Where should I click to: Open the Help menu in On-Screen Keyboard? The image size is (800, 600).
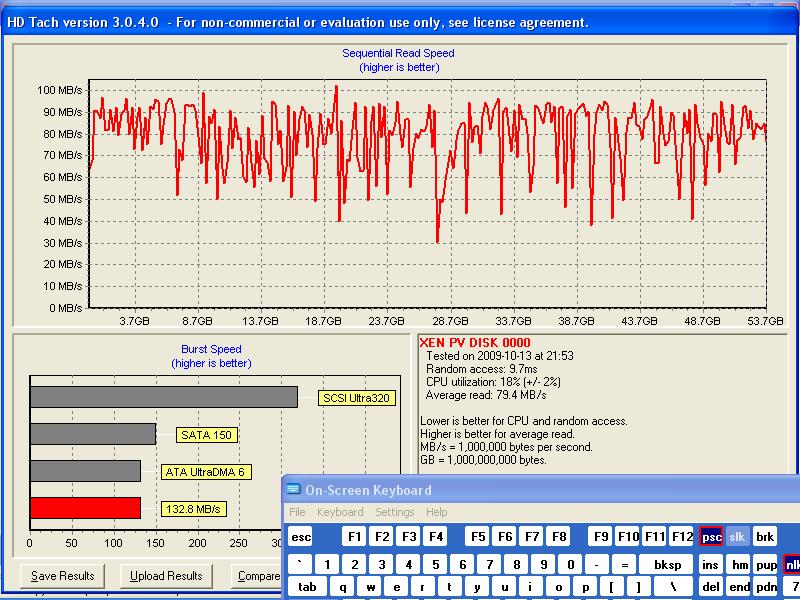436,512
